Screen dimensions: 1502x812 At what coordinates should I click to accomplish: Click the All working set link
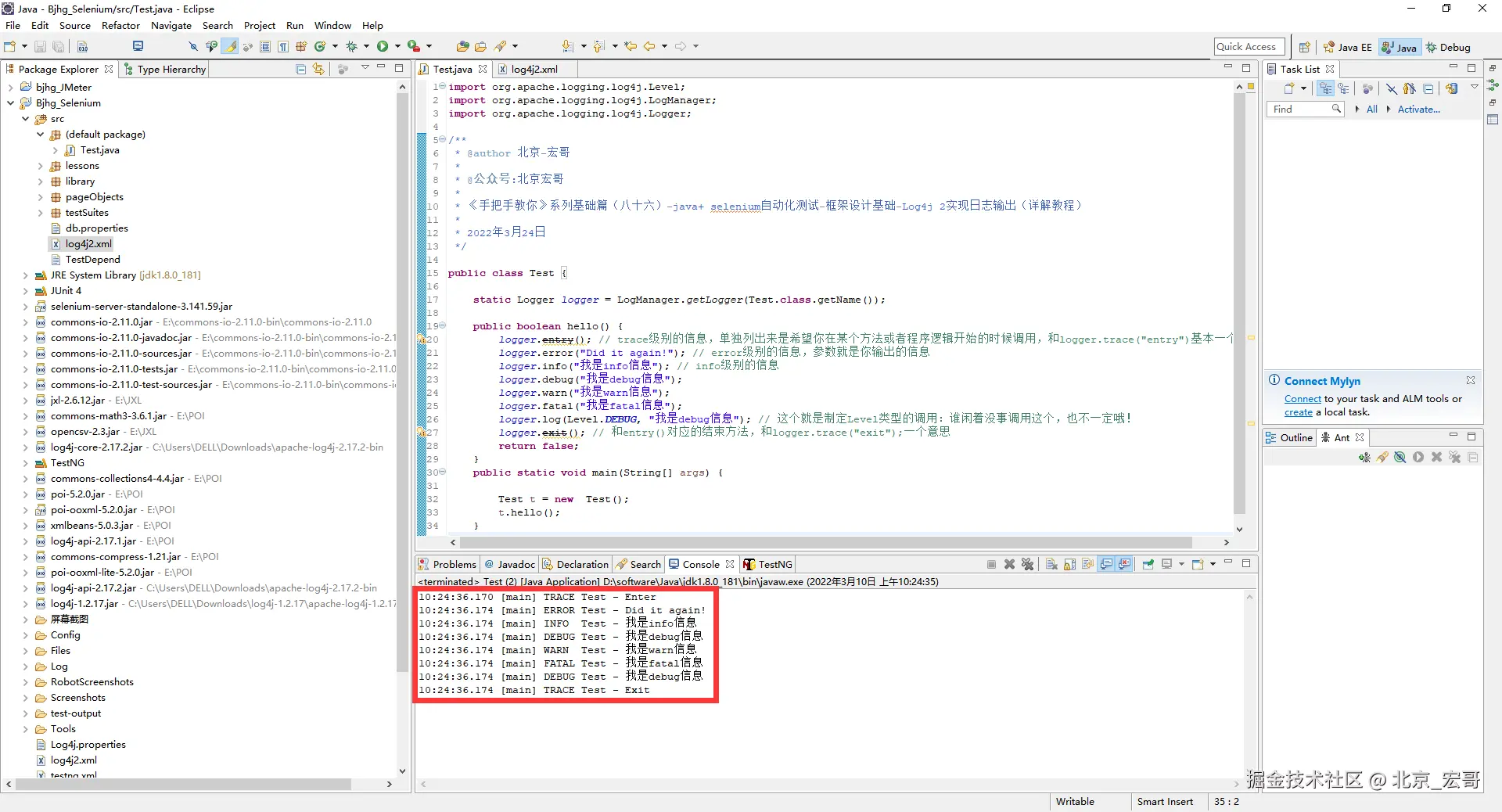[x=1372, y=110]
